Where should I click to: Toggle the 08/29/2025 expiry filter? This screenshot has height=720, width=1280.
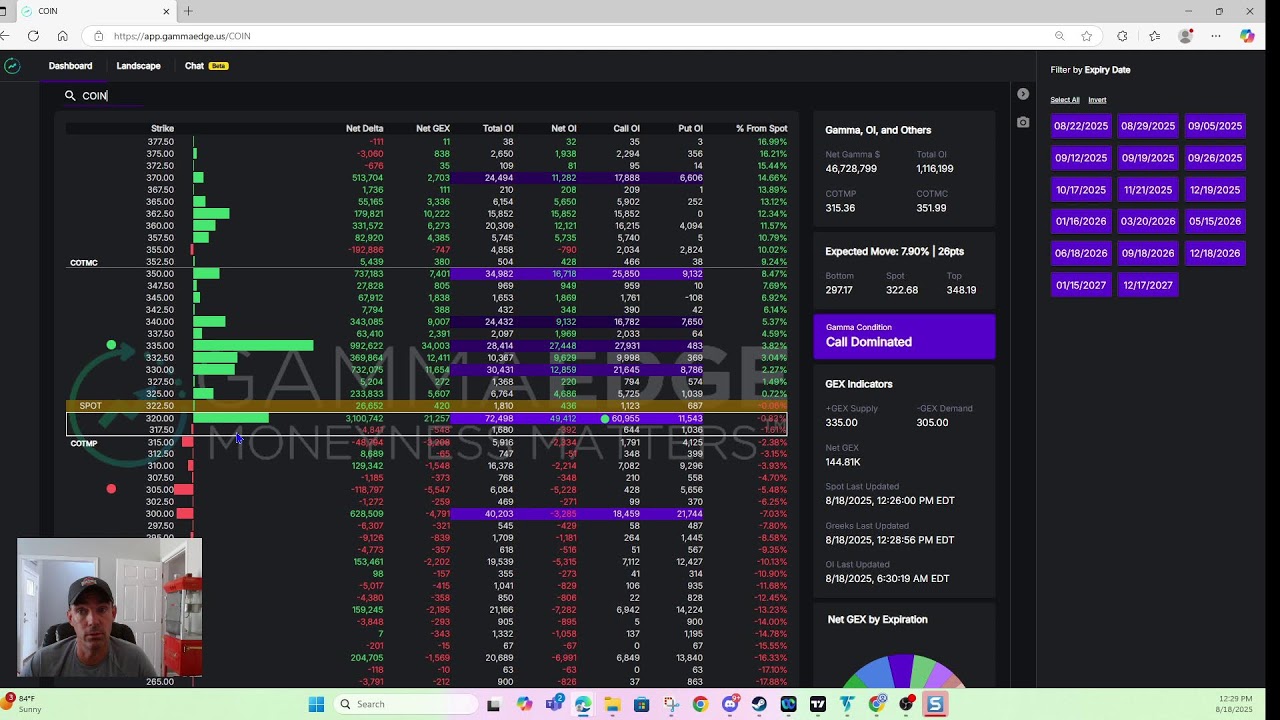[1148, 126]
